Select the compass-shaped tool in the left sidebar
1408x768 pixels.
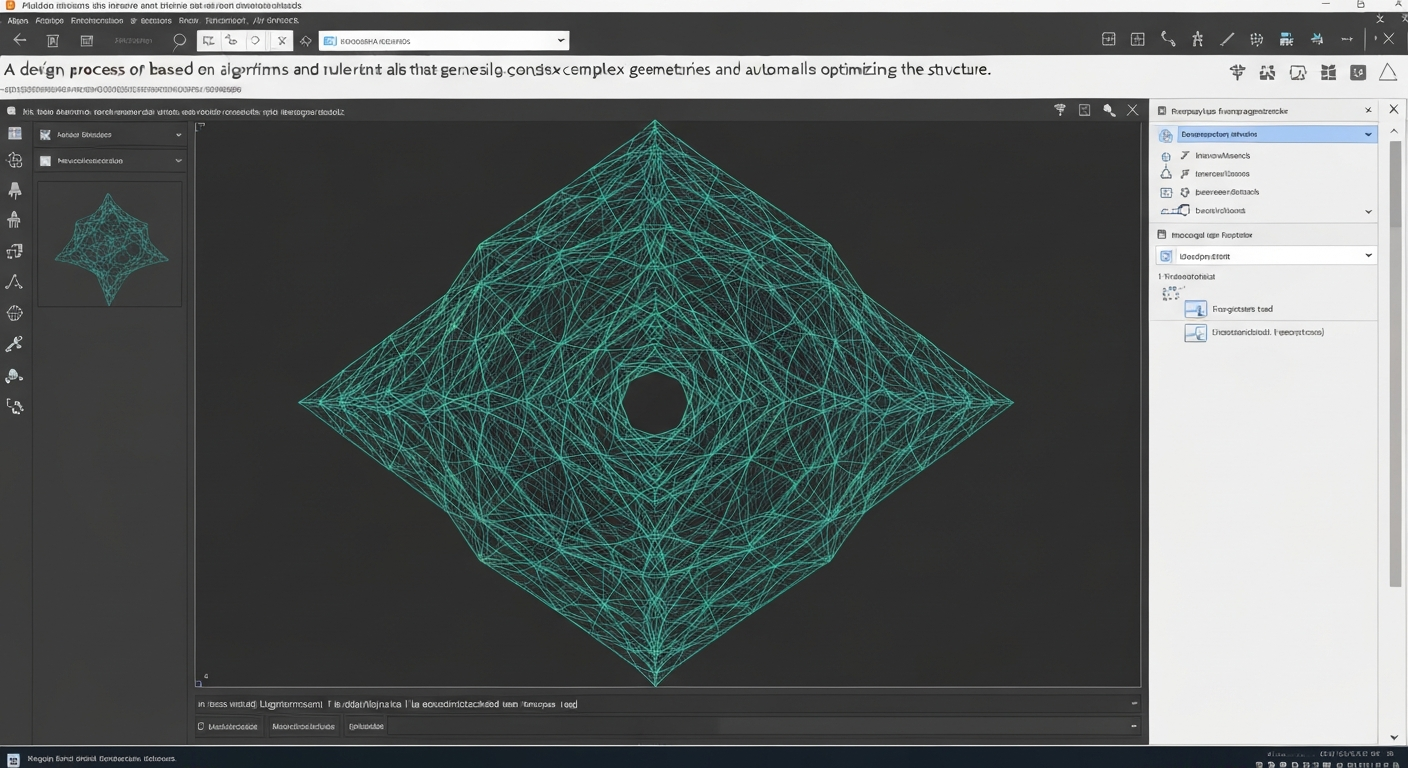coord(15,282)
